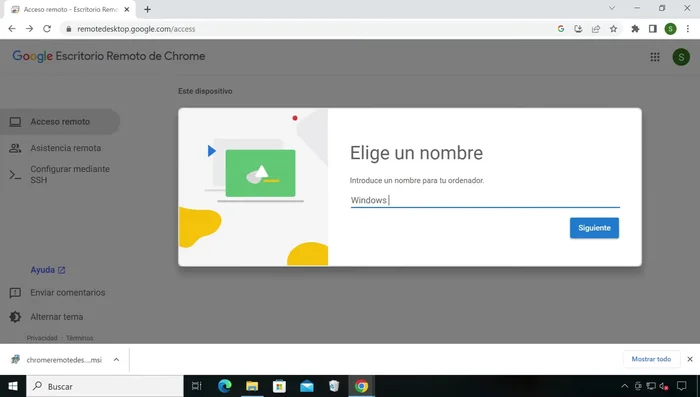The image size is (700, 397).
Task: Open the Chrome three-dot menu
Action: (x=688, y=29)
